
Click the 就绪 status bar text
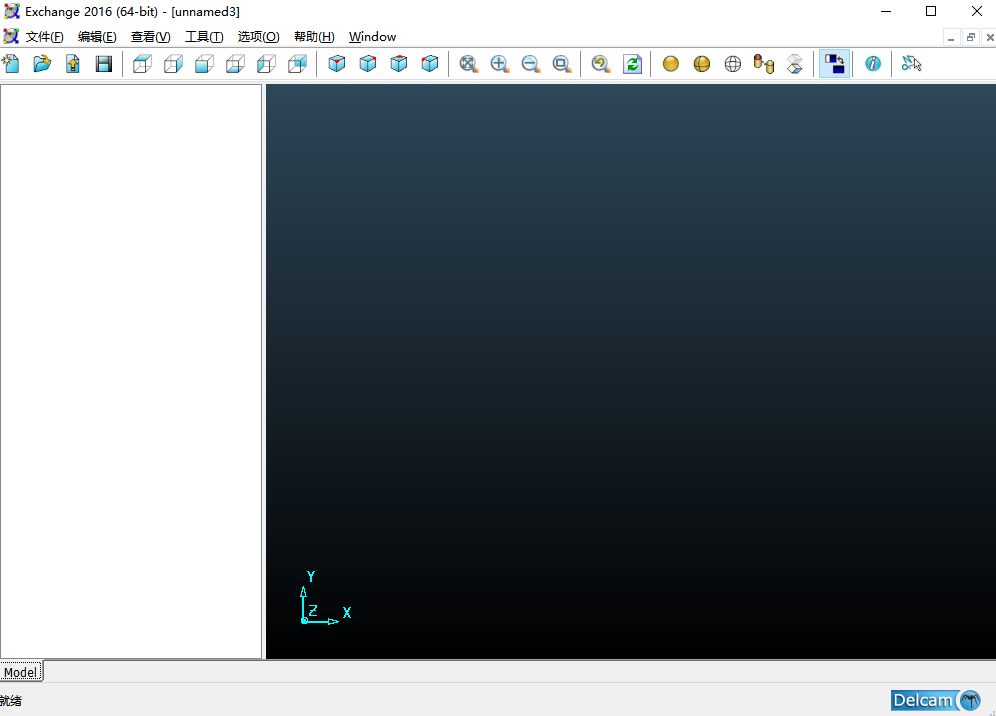point(11,701)
